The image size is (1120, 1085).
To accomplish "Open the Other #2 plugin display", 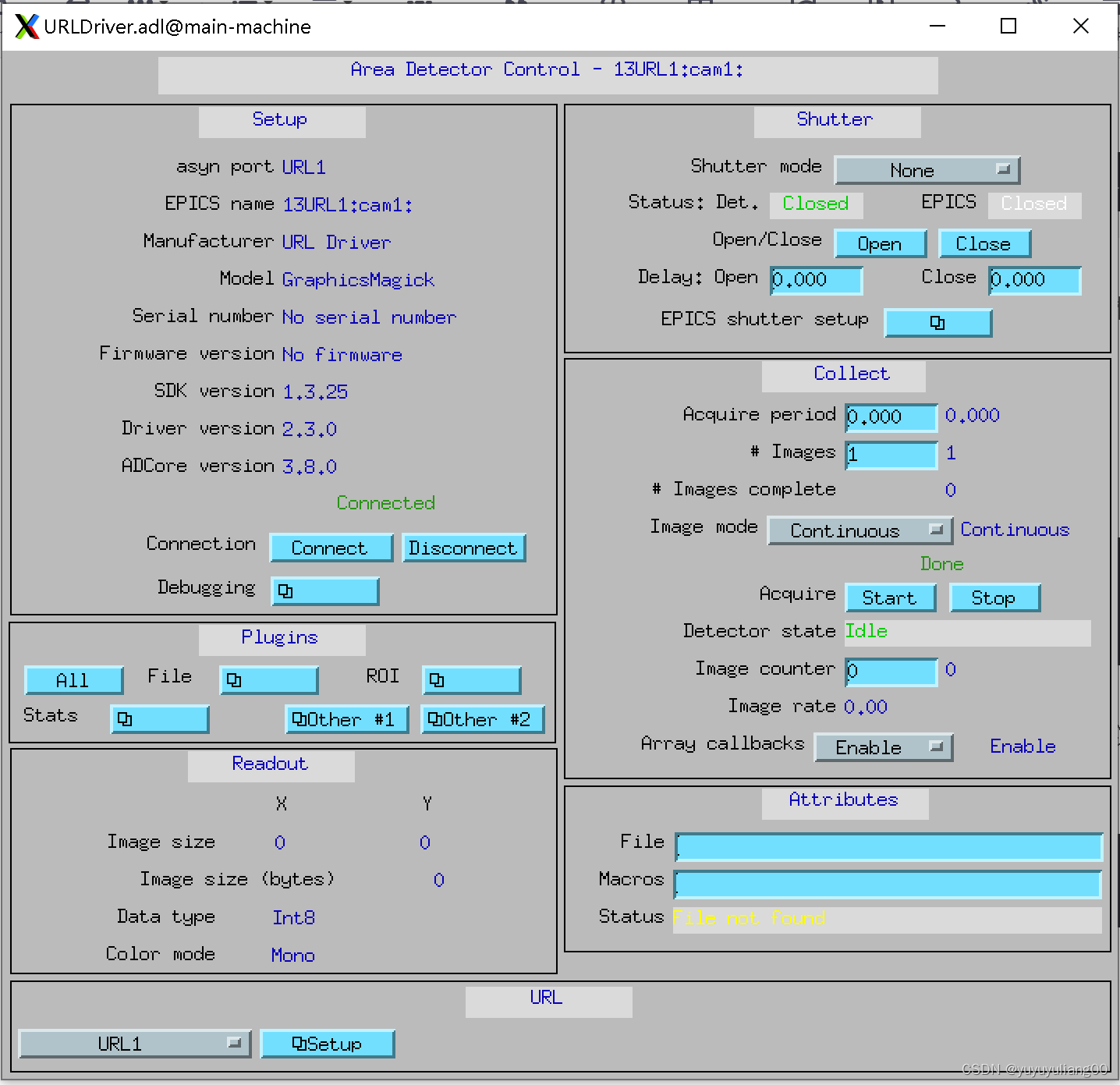I will pos(483,719).
